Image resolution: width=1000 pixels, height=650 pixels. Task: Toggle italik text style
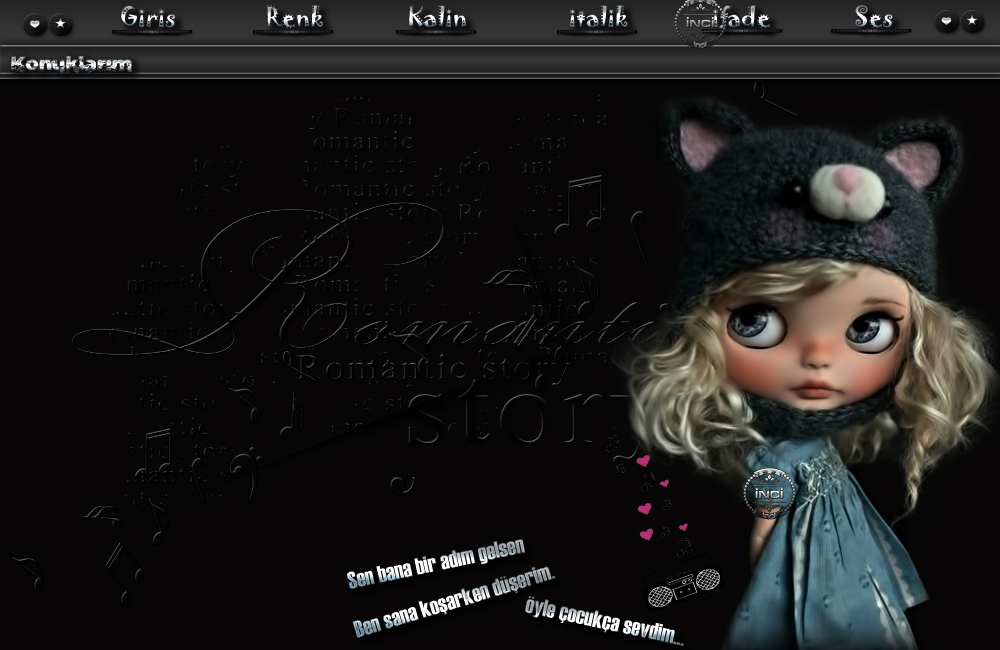[x=597, y=18]
